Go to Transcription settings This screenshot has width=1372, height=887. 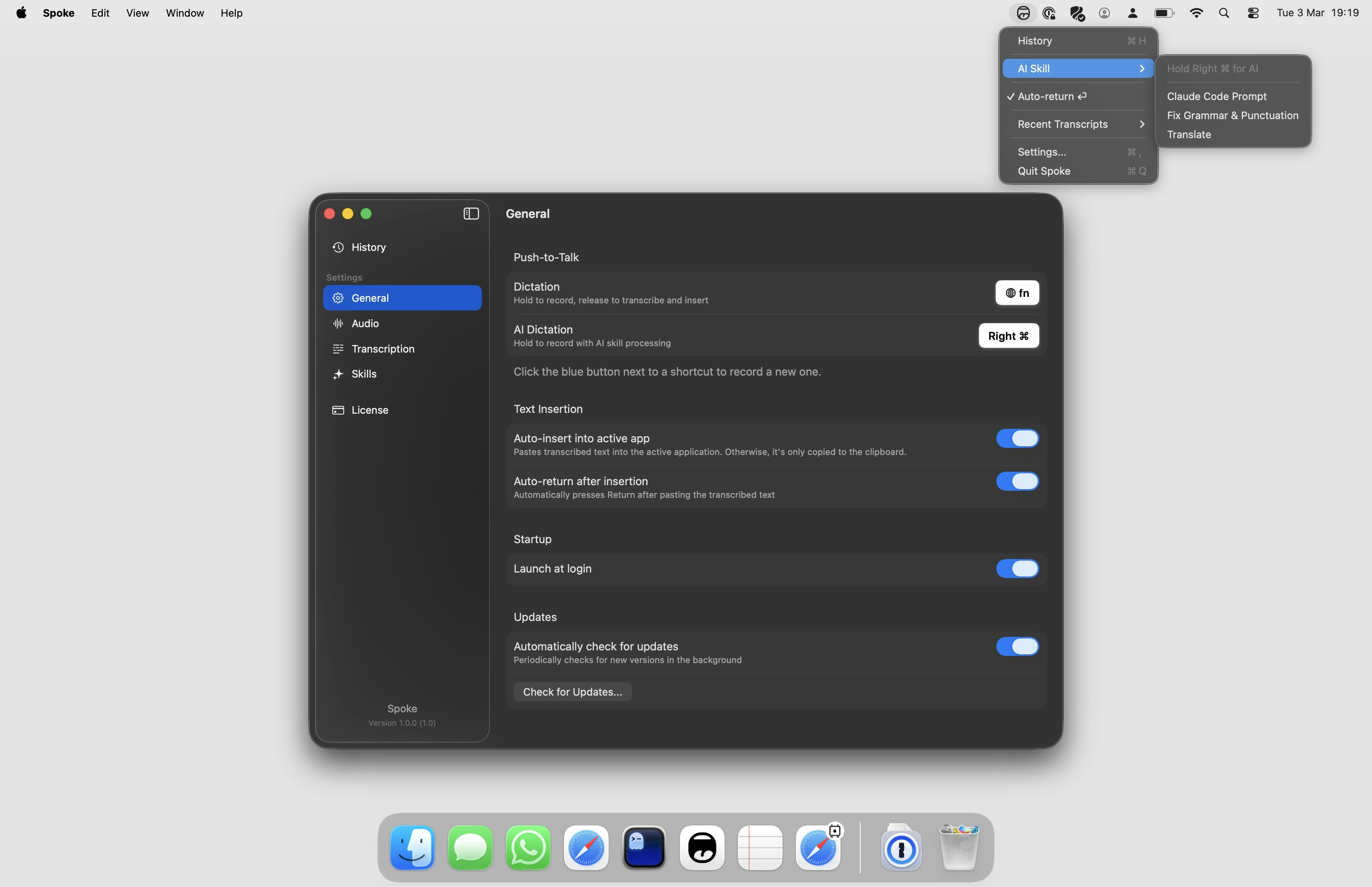pyautogui.click(x=382, y=349)
